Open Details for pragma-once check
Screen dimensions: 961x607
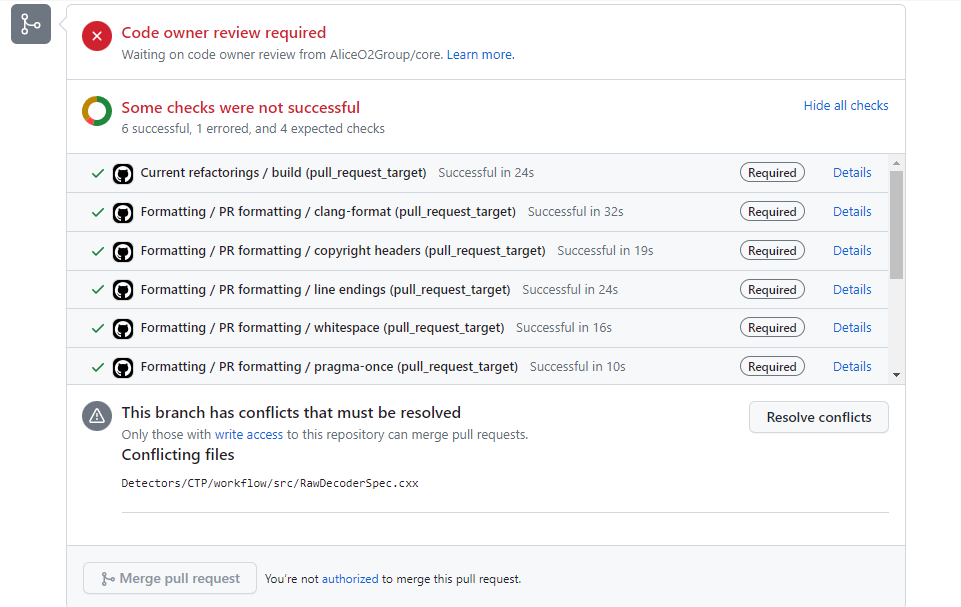click(852, 367)
